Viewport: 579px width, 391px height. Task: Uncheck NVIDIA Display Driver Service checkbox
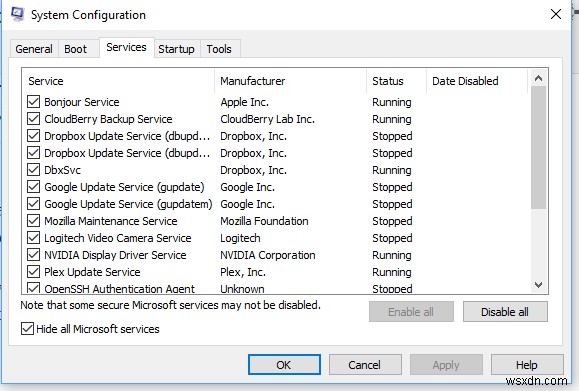pos(33,254)
